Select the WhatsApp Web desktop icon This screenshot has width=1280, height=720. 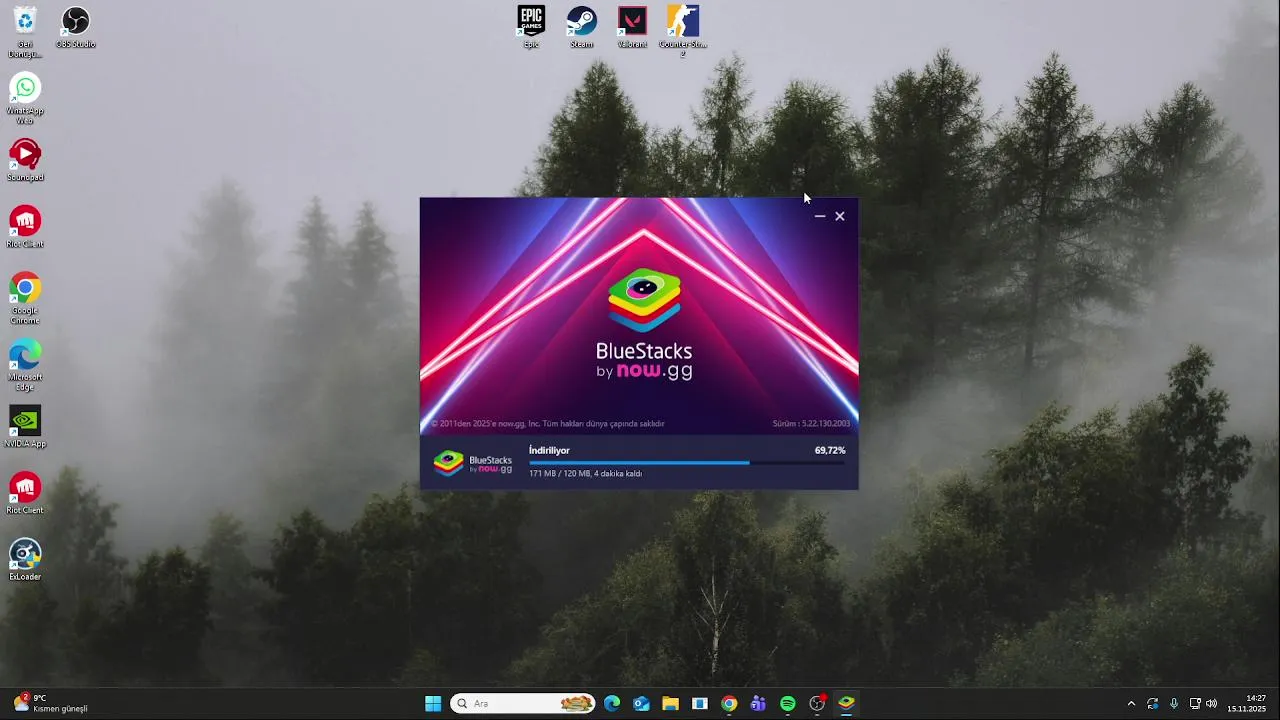click(25, 98)
